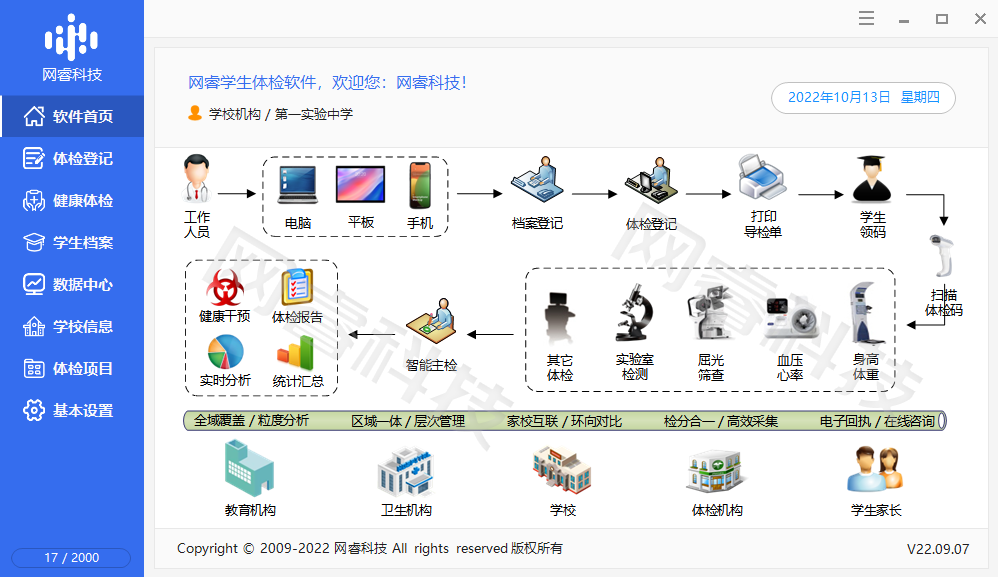
Task: Select the 扫描体检码 barcode scanner icon
Action: click(x=943, y=257)
